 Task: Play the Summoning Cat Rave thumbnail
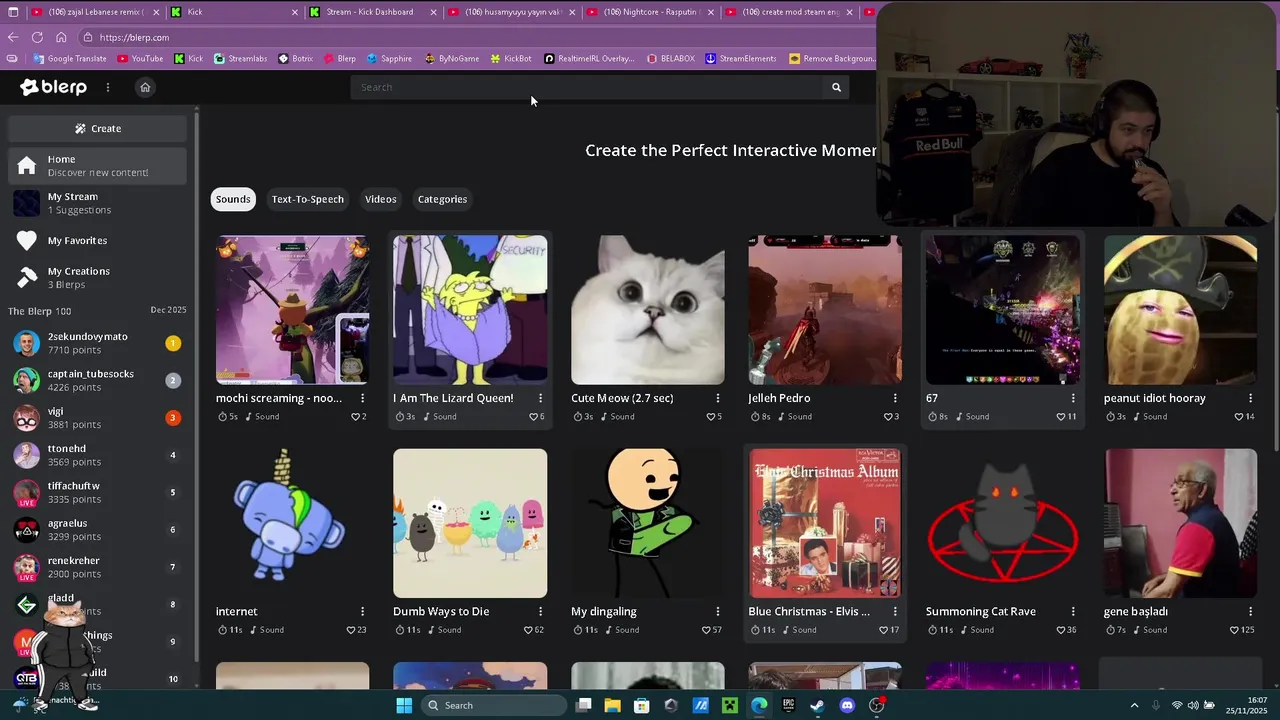coord(1003,523)
